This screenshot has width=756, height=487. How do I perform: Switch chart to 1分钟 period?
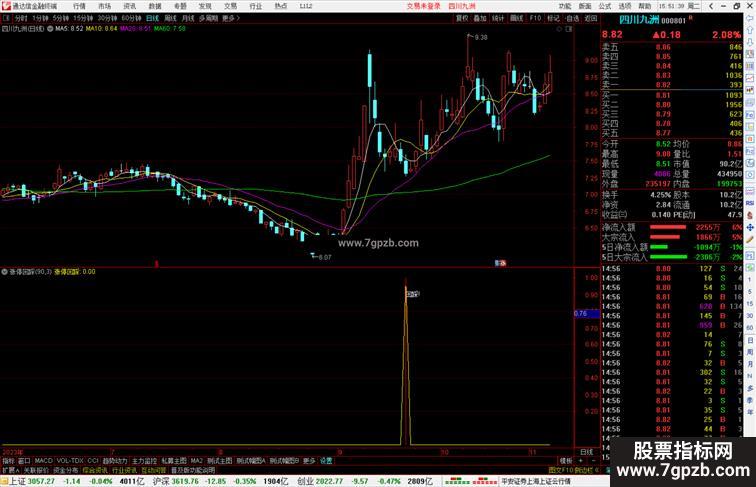pos(40,18)
